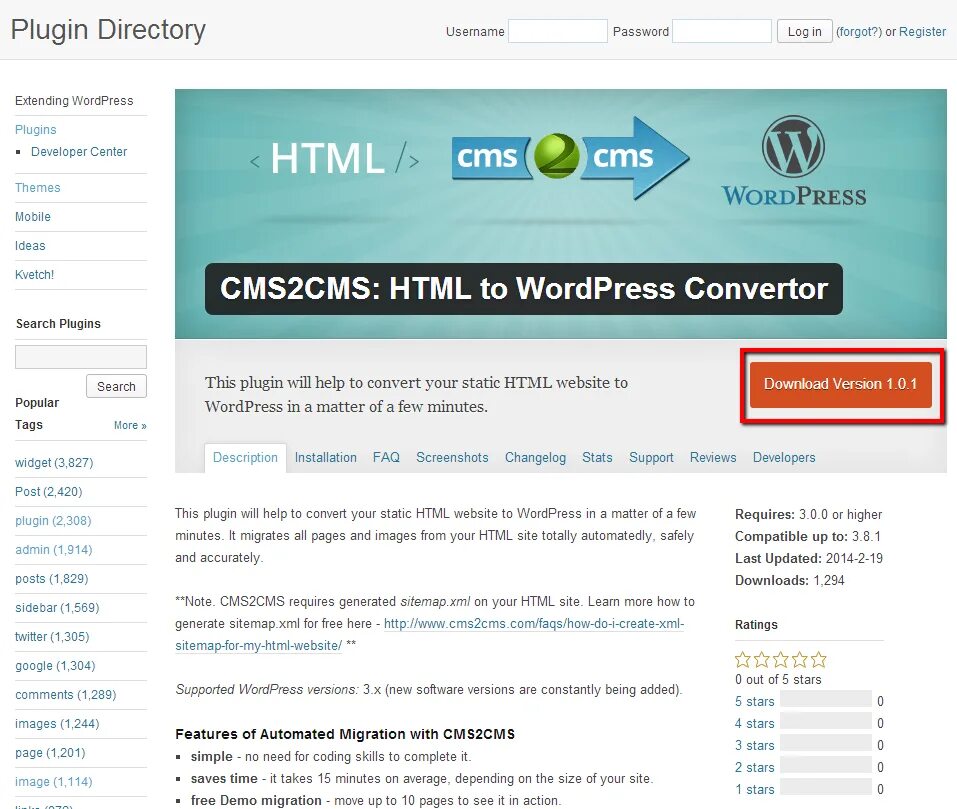
Task: Click the Search Plugins text box
Action: 81,357
